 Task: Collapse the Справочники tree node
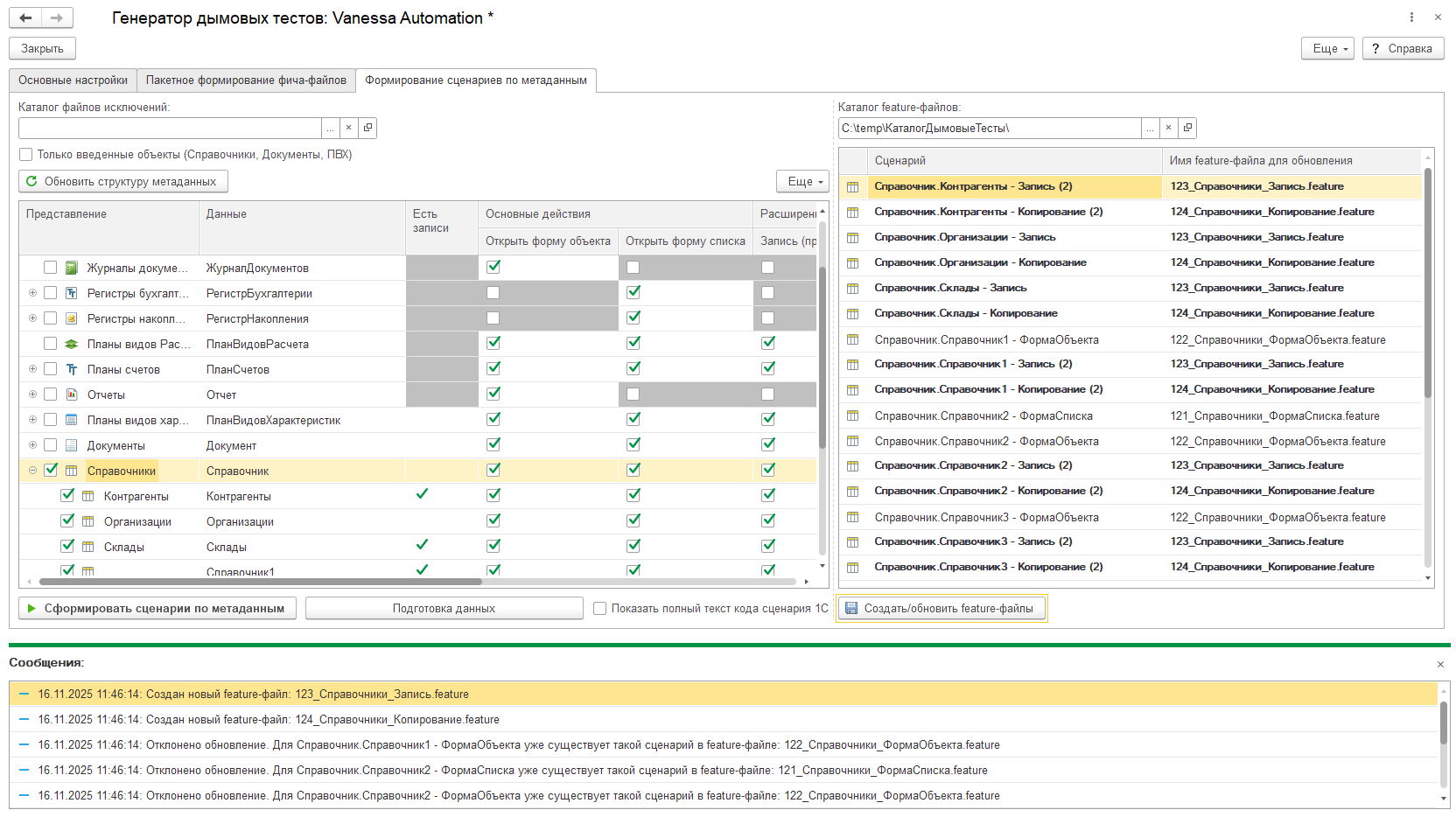pos(32,471)
